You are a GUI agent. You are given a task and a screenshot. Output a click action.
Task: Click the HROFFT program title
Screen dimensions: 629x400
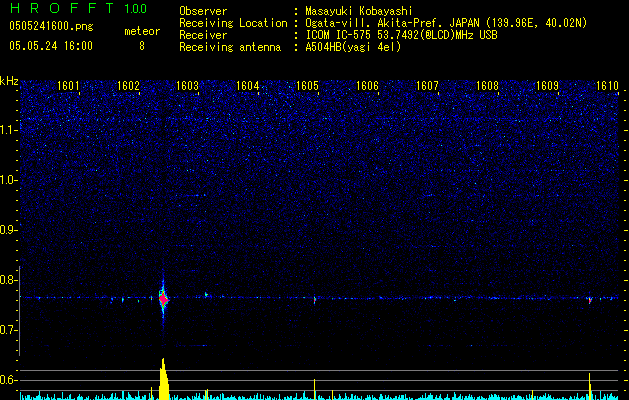(62, 8)
